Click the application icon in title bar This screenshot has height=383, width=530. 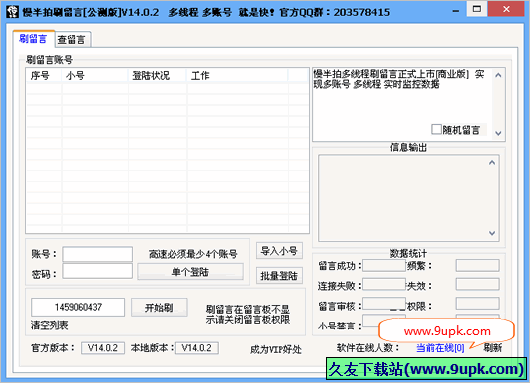[12, 11]
